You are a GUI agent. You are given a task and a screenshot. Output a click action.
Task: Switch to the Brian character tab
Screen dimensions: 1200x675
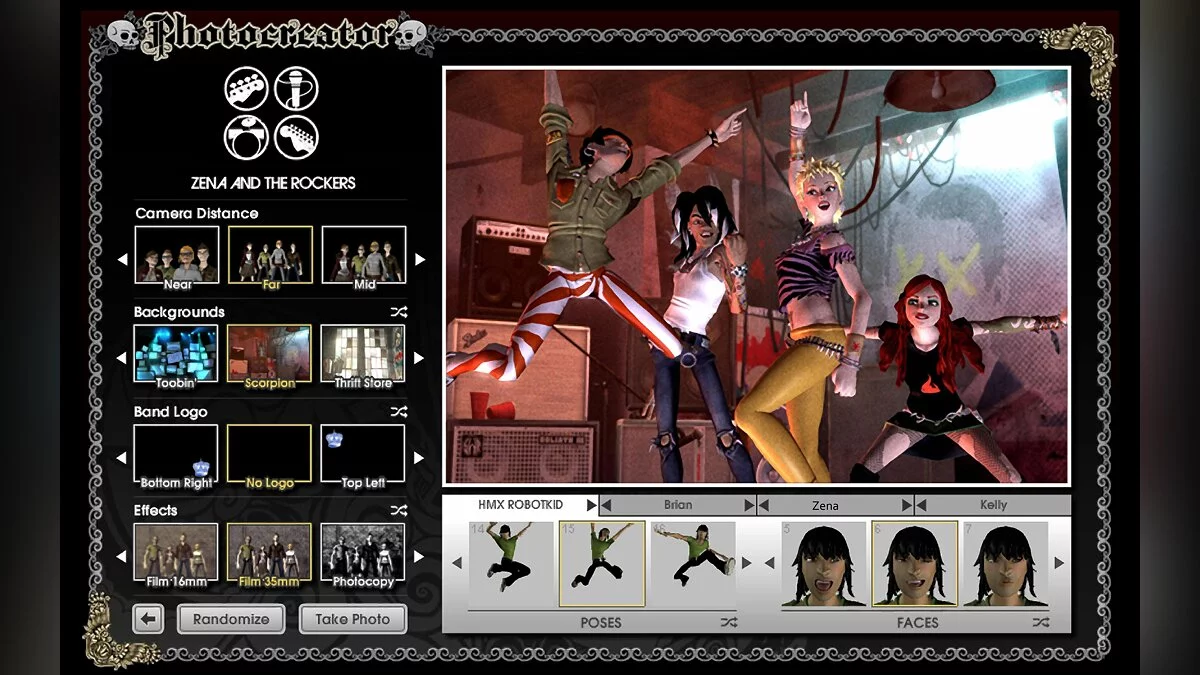(x=678, y=505)
